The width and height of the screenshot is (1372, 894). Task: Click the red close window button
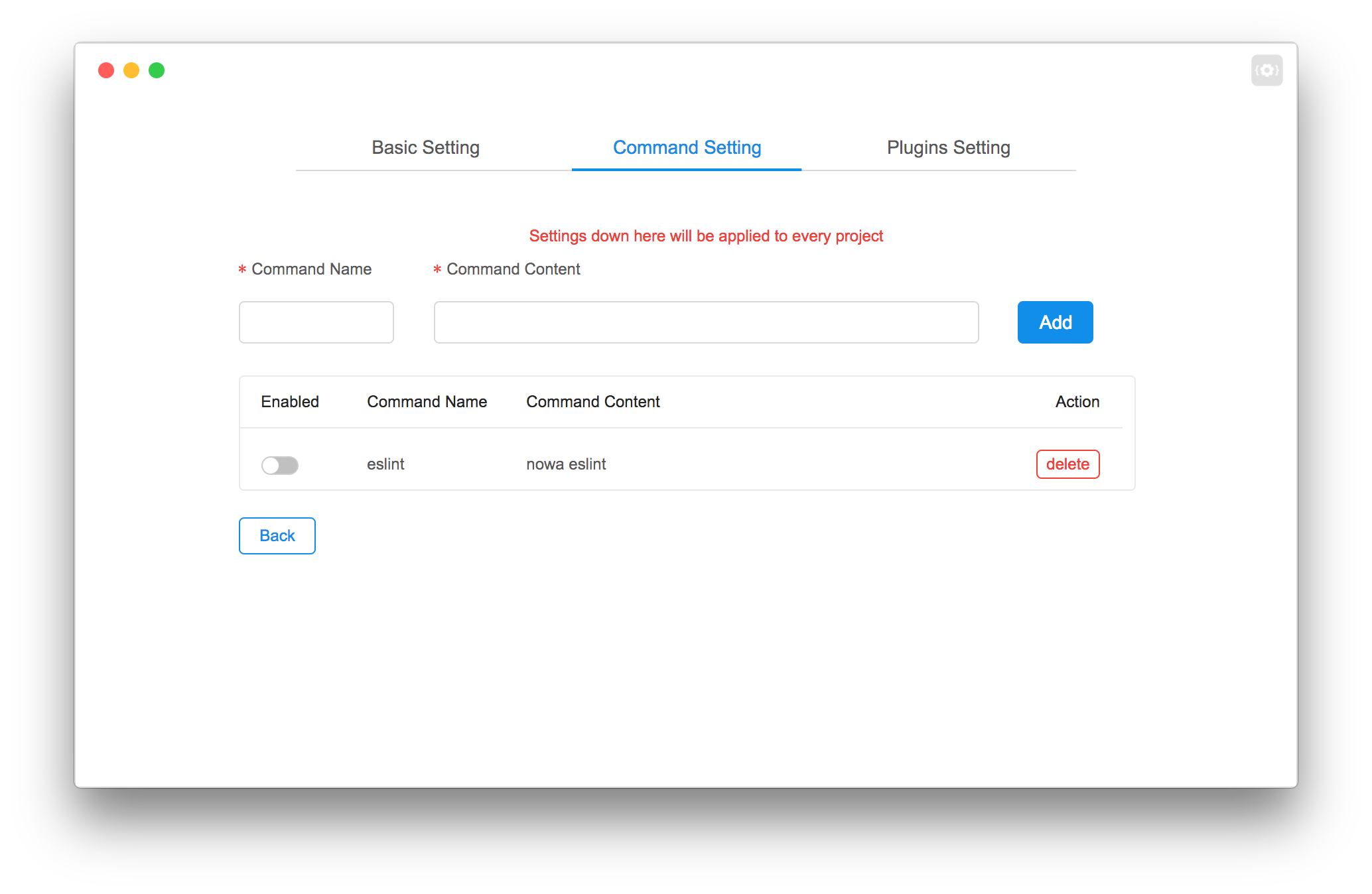tap(106, 70)
